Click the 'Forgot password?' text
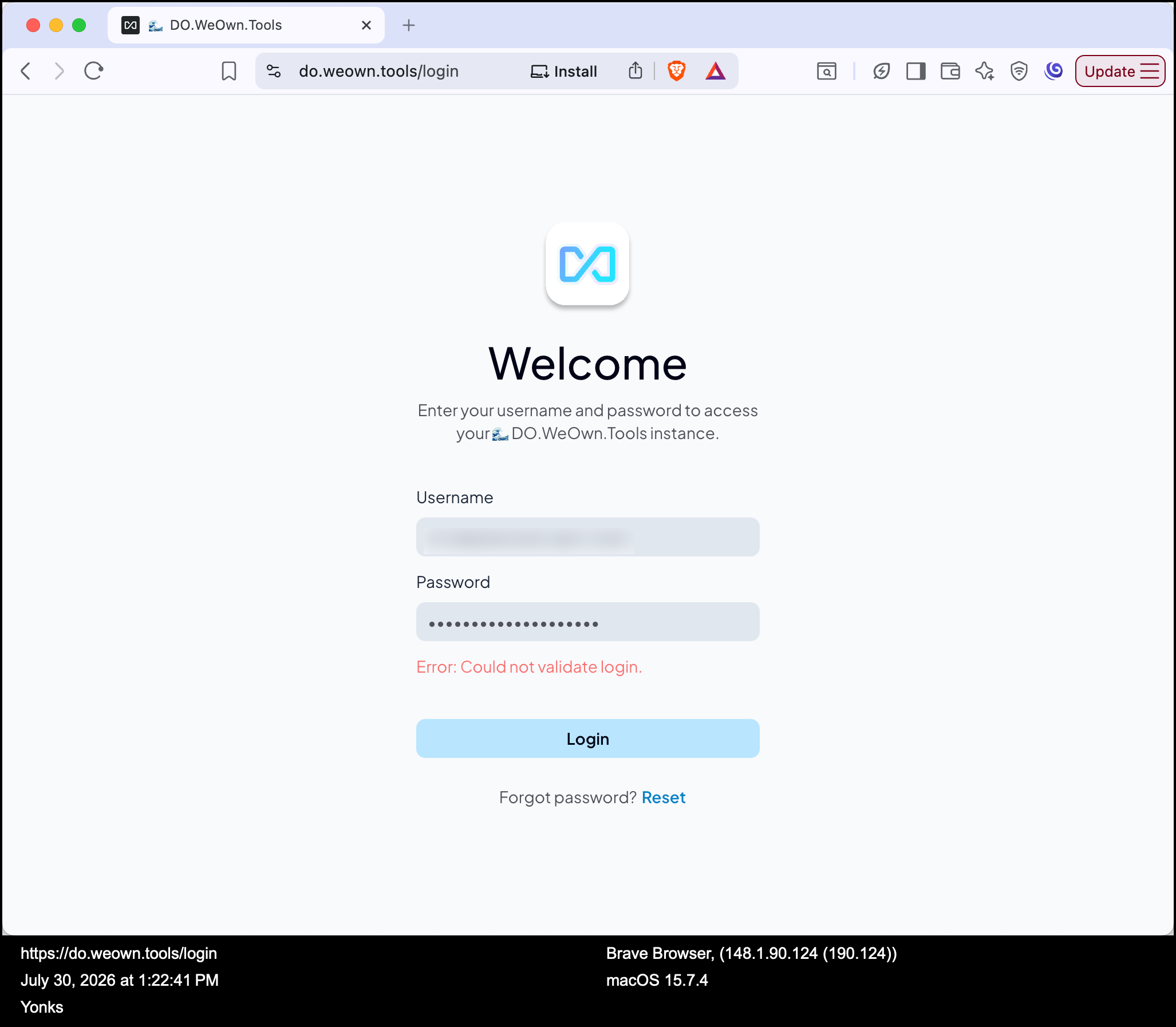The image size is (1176, 1027). pyautogui.click(x=567, y=797)
